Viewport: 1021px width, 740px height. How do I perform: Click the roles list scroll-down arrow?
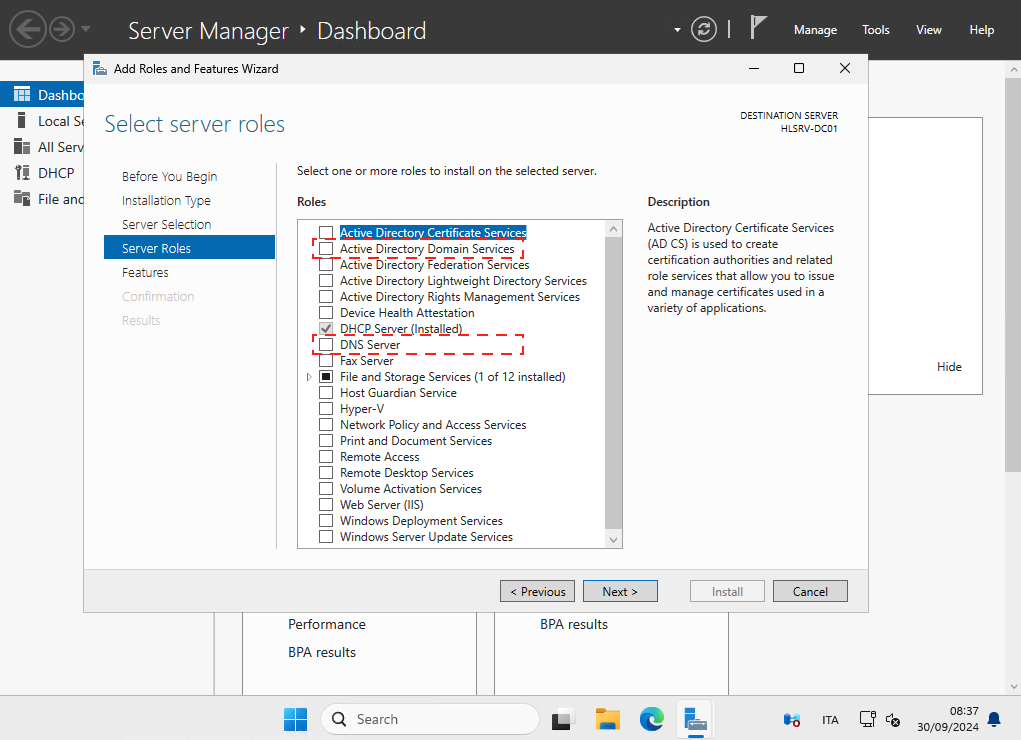pyautogui.click(x=614, y=539)
